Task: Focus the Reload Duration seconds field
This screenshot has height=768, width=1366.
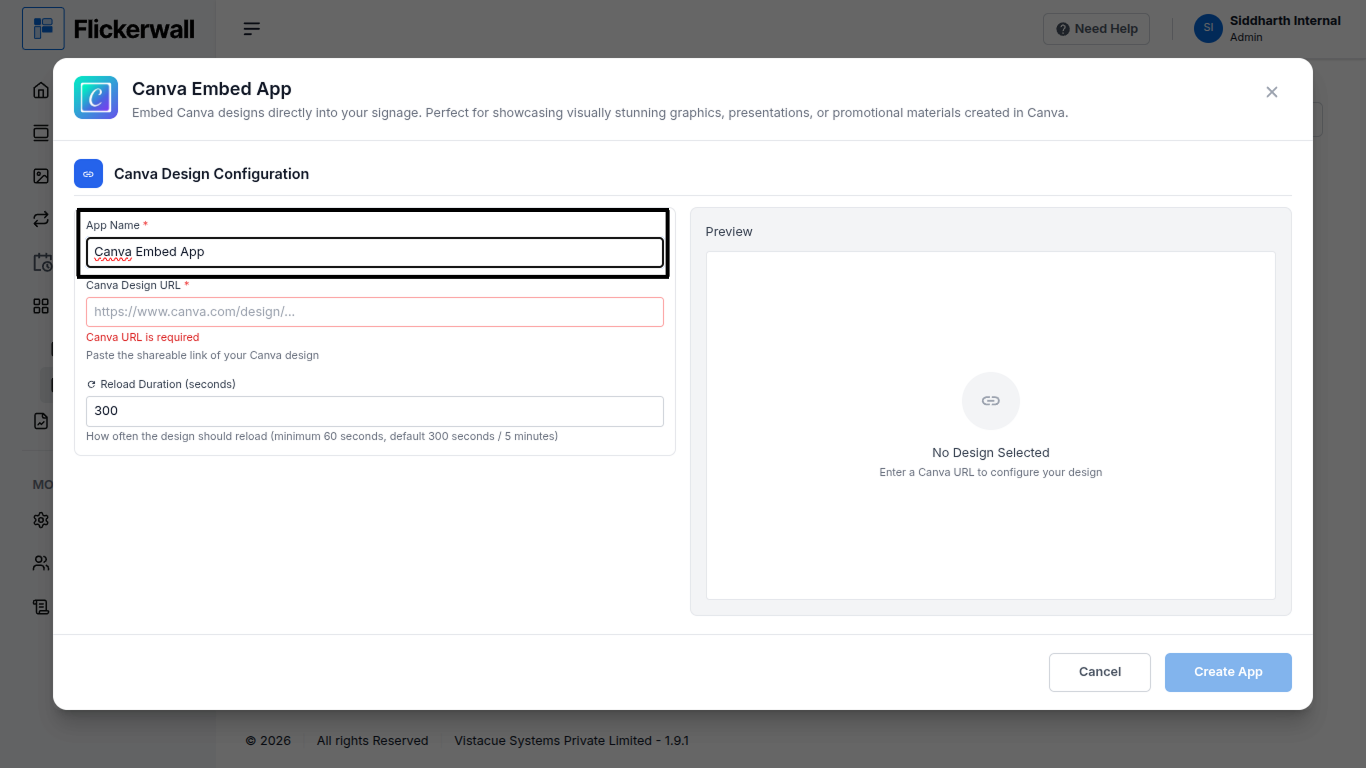Action: coord(375,411)
